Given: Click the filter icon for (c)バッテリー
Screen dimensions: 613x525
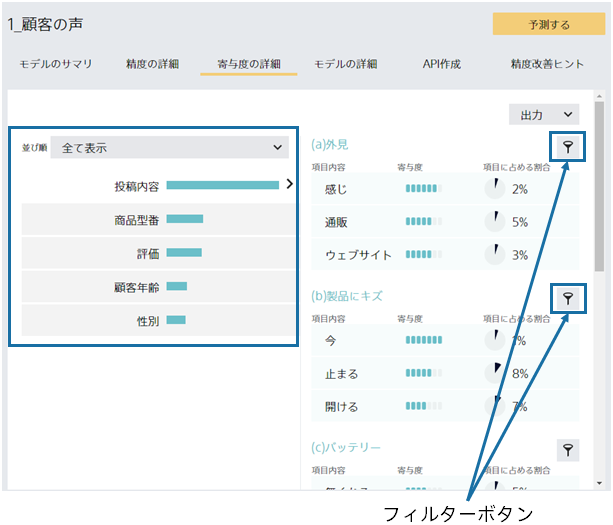Looking at the screenshot, I should tap(568, 450).
